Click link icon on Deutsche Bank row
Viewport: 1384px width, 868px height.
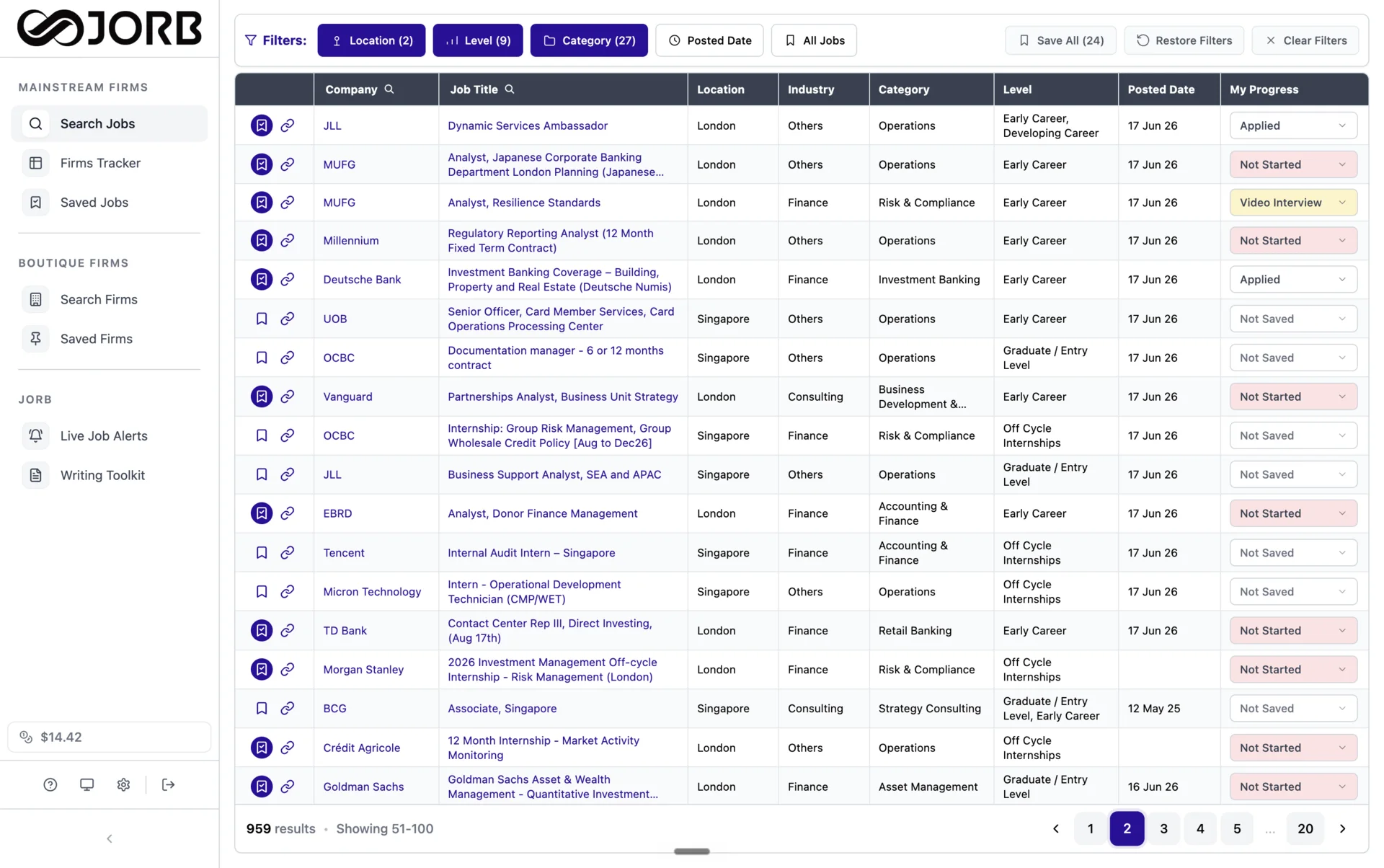click(288, 280)
